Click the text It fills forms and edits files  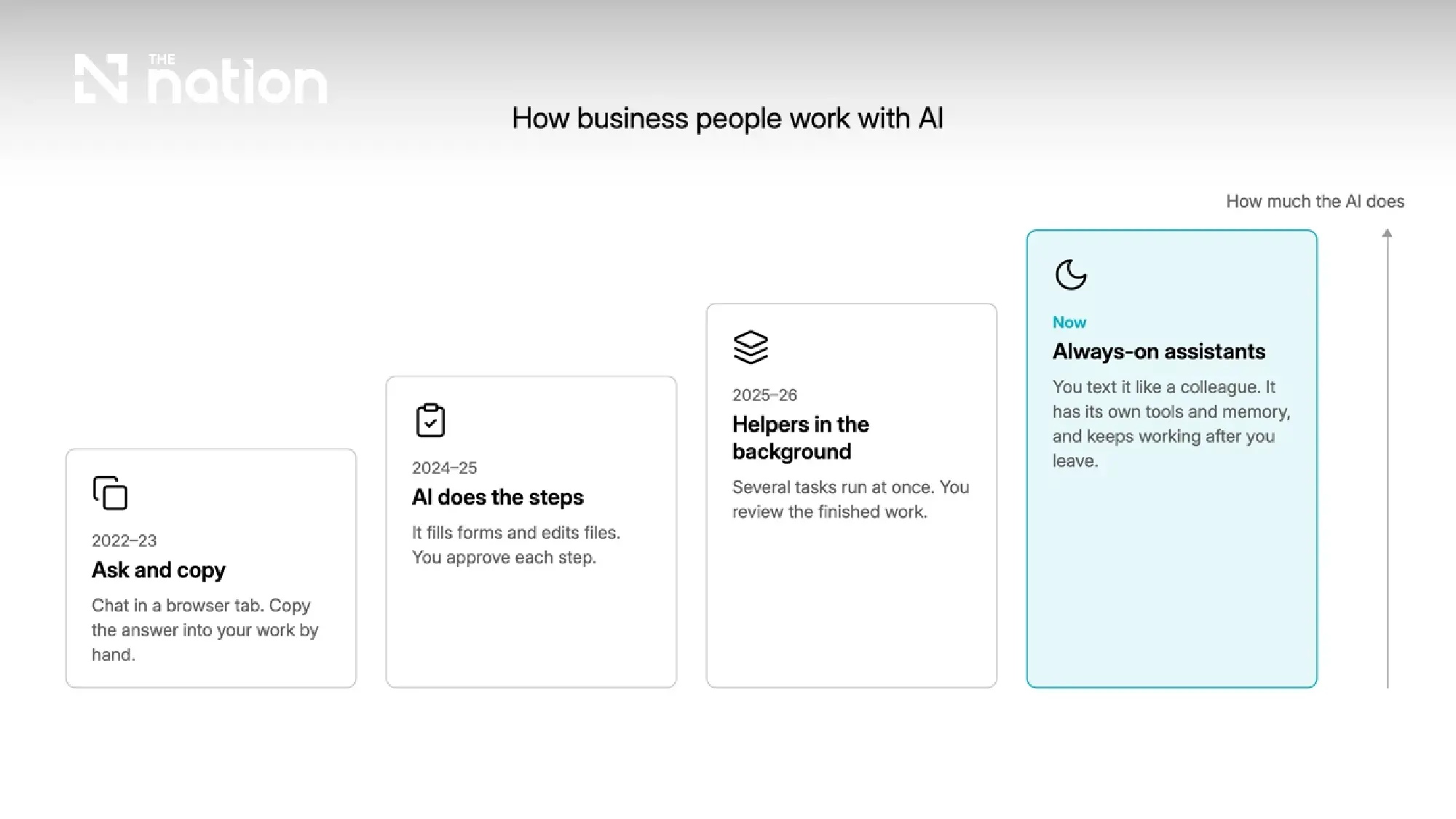(x=516, y=533)
